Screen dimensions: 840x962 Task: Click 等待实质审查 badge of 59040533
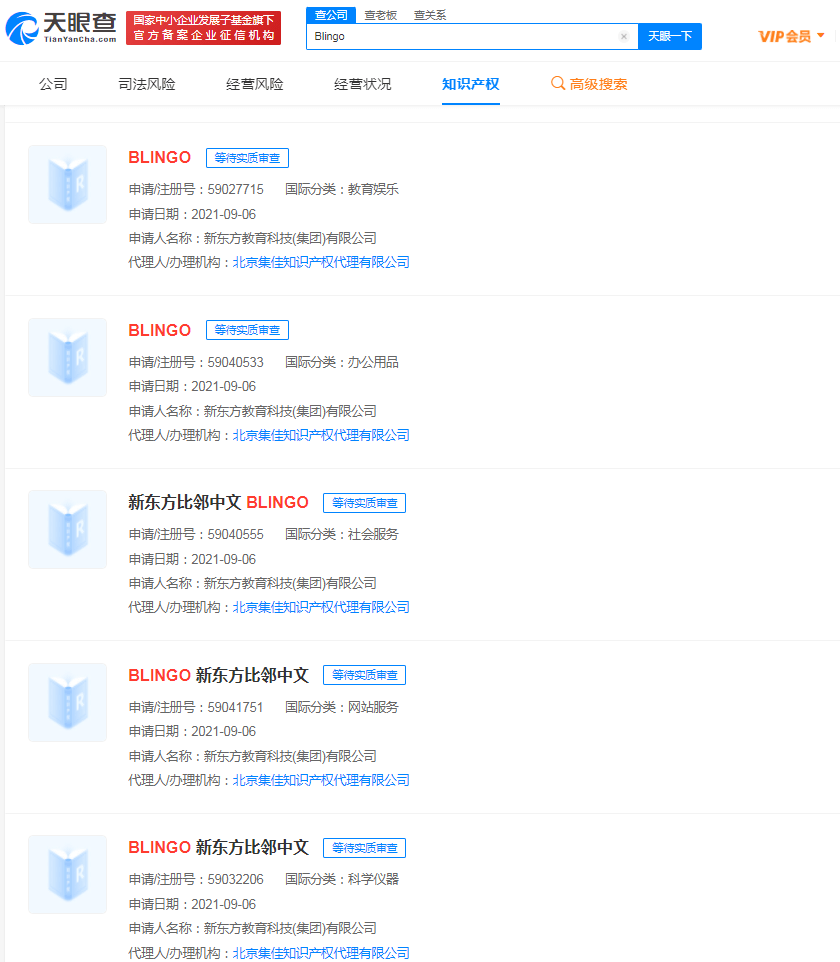pos(247,330)
